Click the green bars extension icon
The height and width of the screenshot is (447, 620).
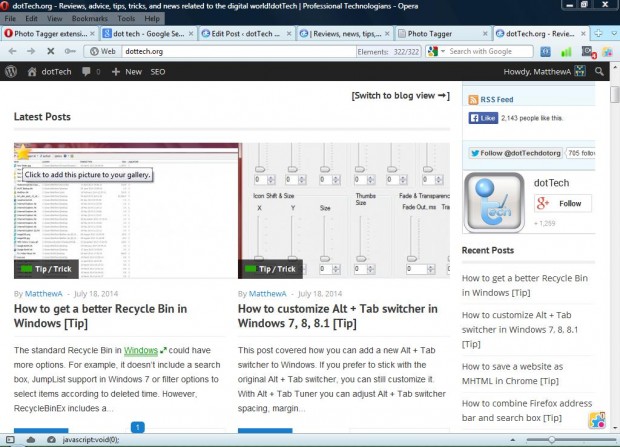[566, 51]
